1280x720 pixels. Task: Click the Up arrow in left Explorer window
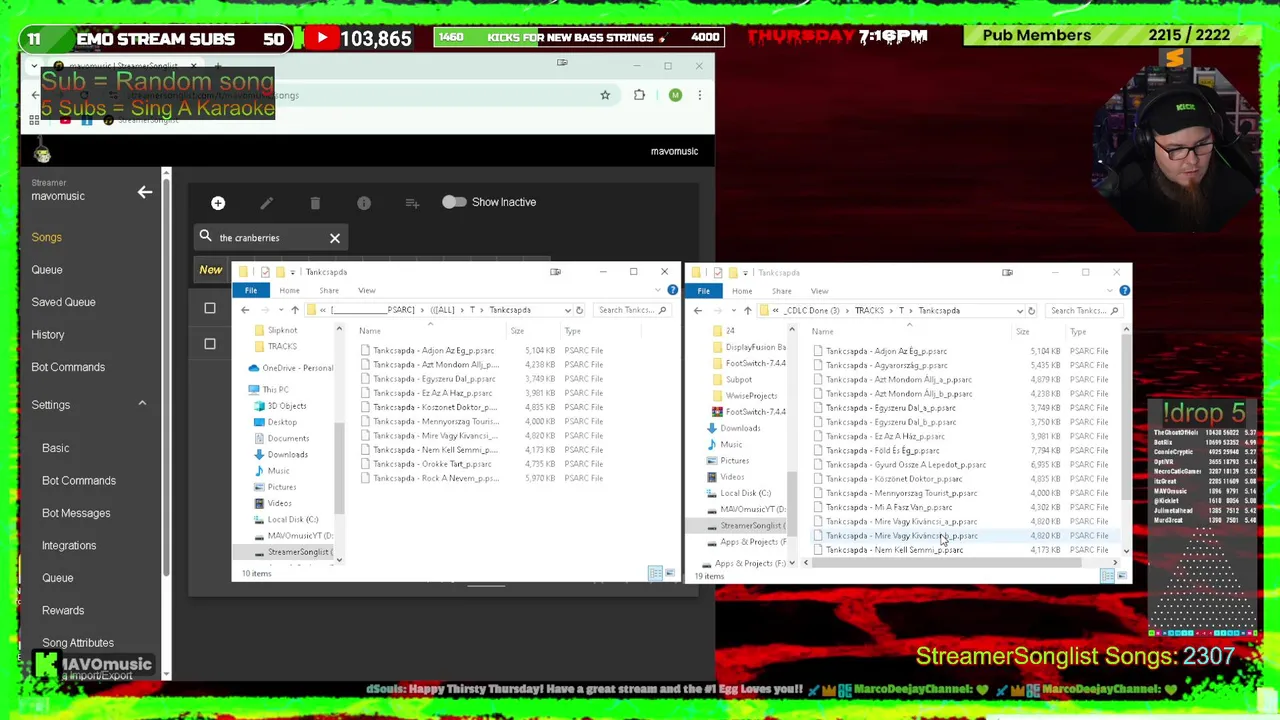(x=294, y=310)
